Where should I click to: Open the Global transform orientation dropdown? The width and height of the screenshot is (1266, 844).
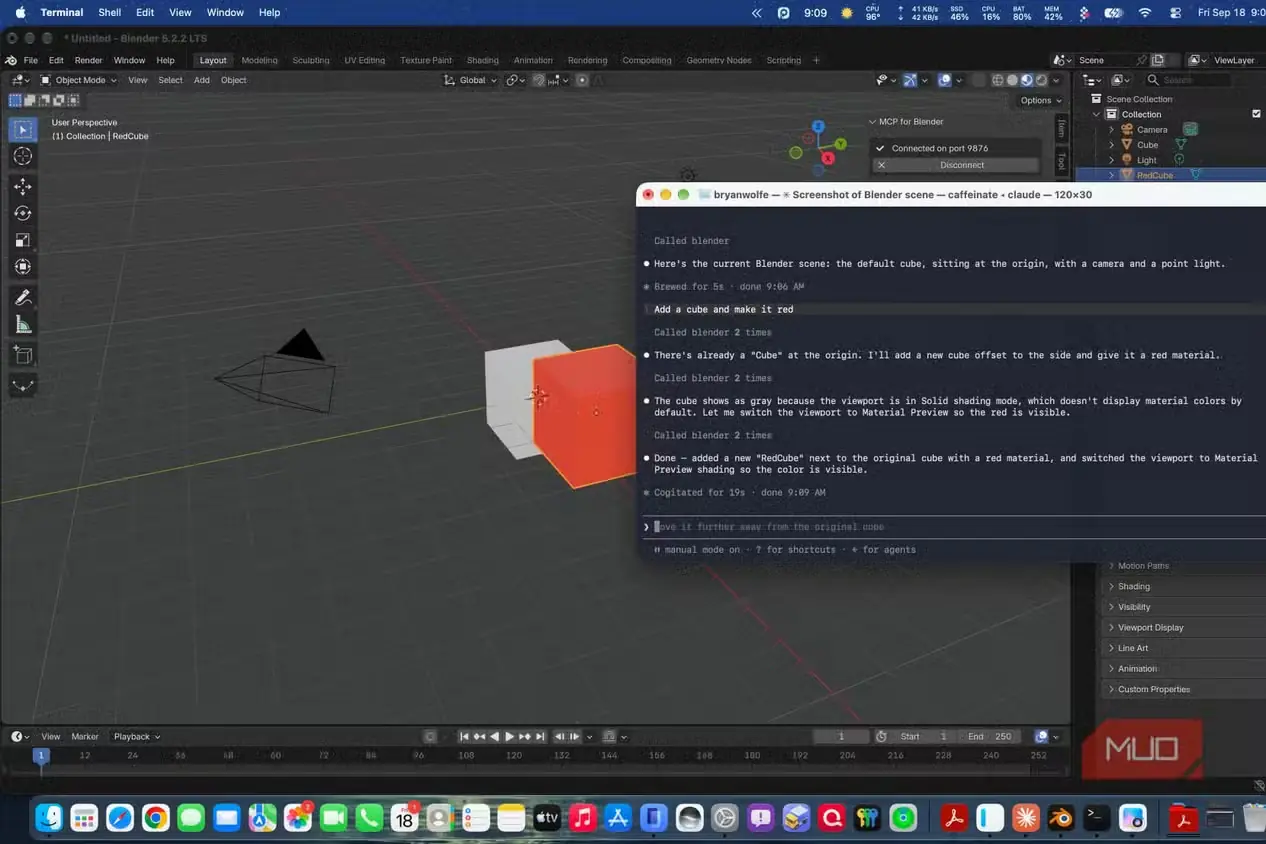click(471, 80)
